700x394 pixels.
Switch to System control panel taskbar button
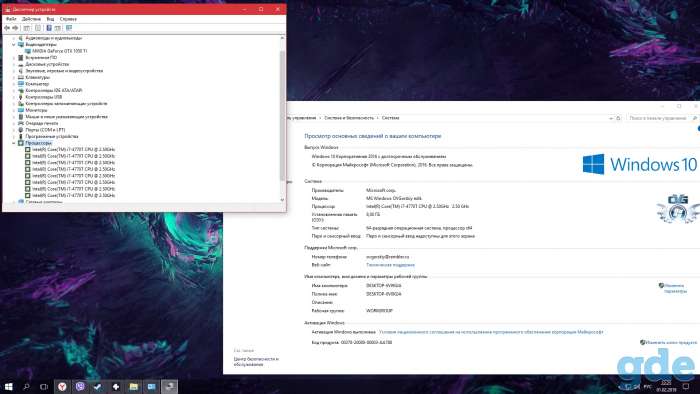point(151,386)
